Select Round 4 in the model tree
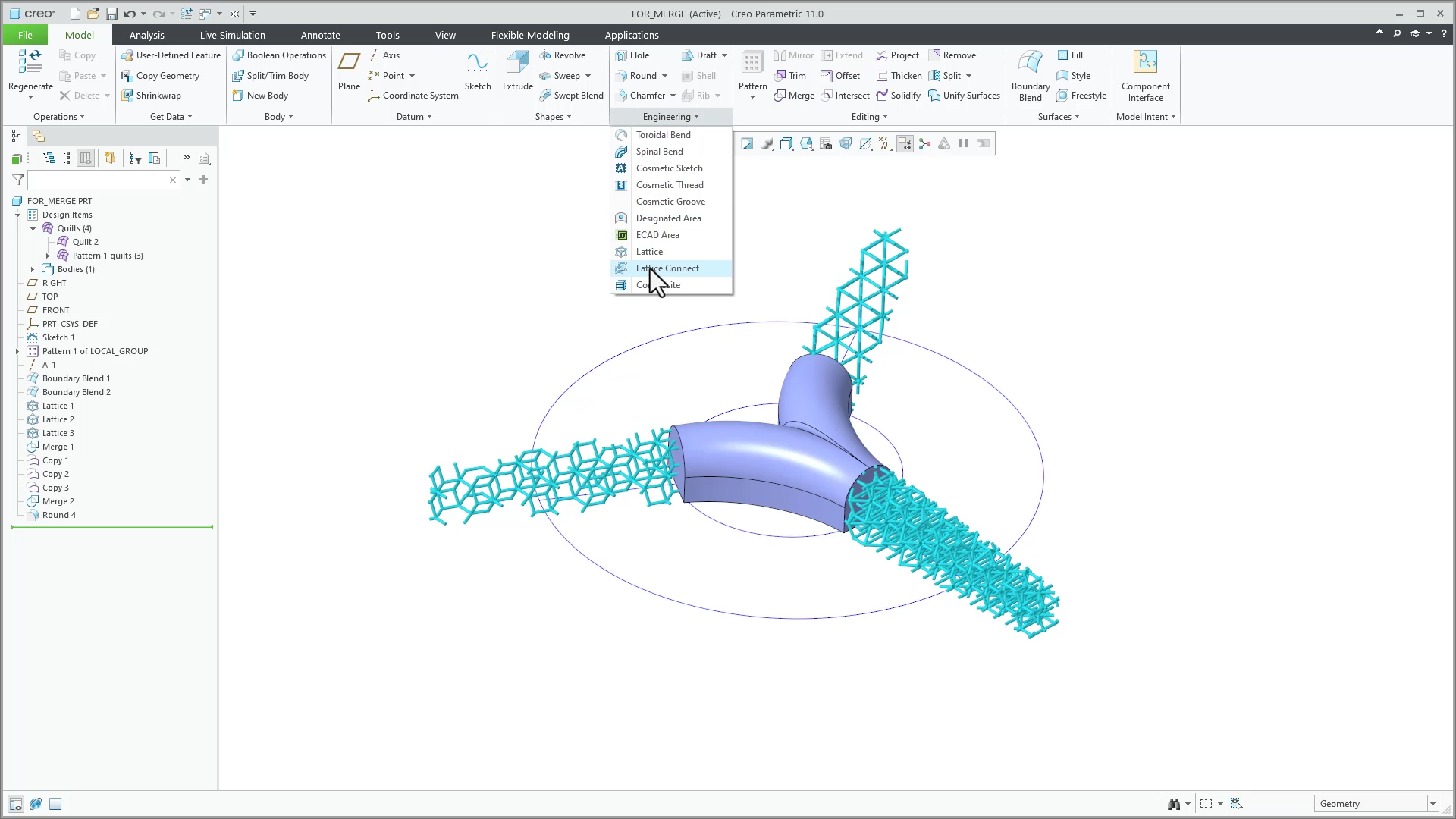The height and width of the screenshot is (819, 1456). pyautogui.click(x=59, y=515)
